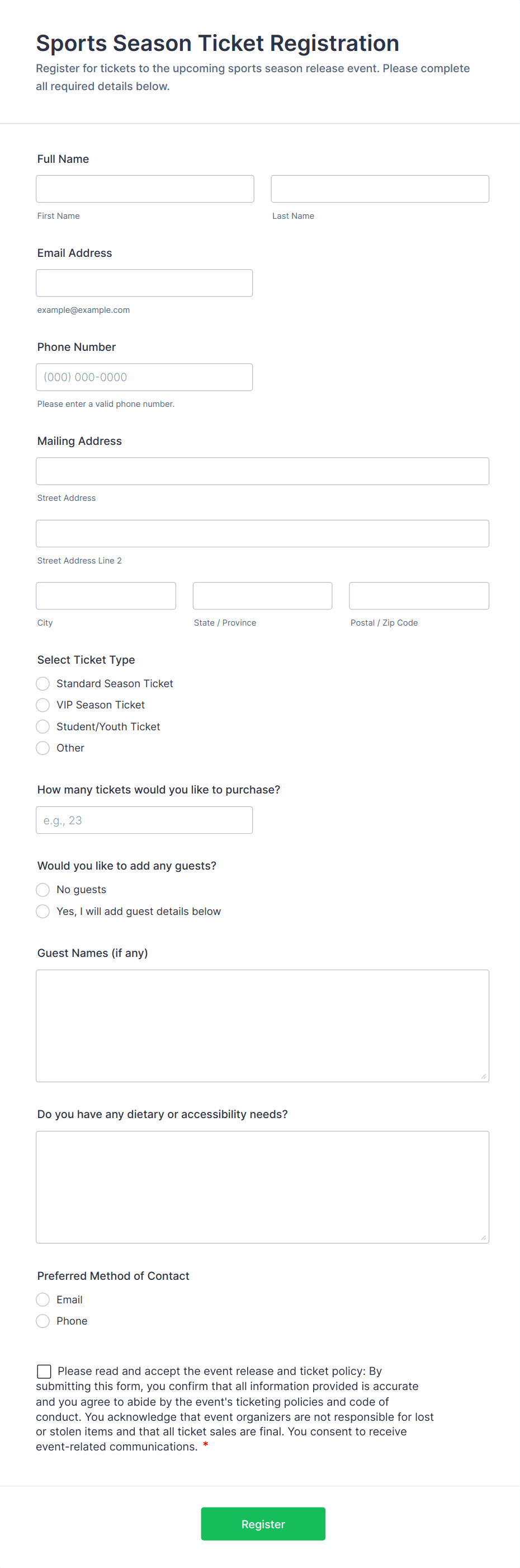Image resolution: width=520 pixels, height=1568 pixels.
Task: Pick Other as ticket type
Action: click(x=42, y=748)
